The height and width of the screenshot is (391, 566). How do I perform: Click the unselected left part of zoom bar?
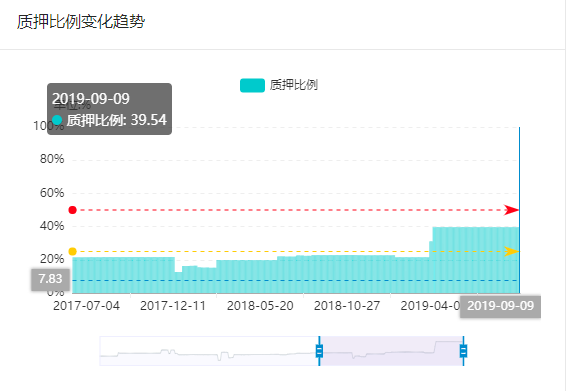pyautogui.click(x=209, y=351)
